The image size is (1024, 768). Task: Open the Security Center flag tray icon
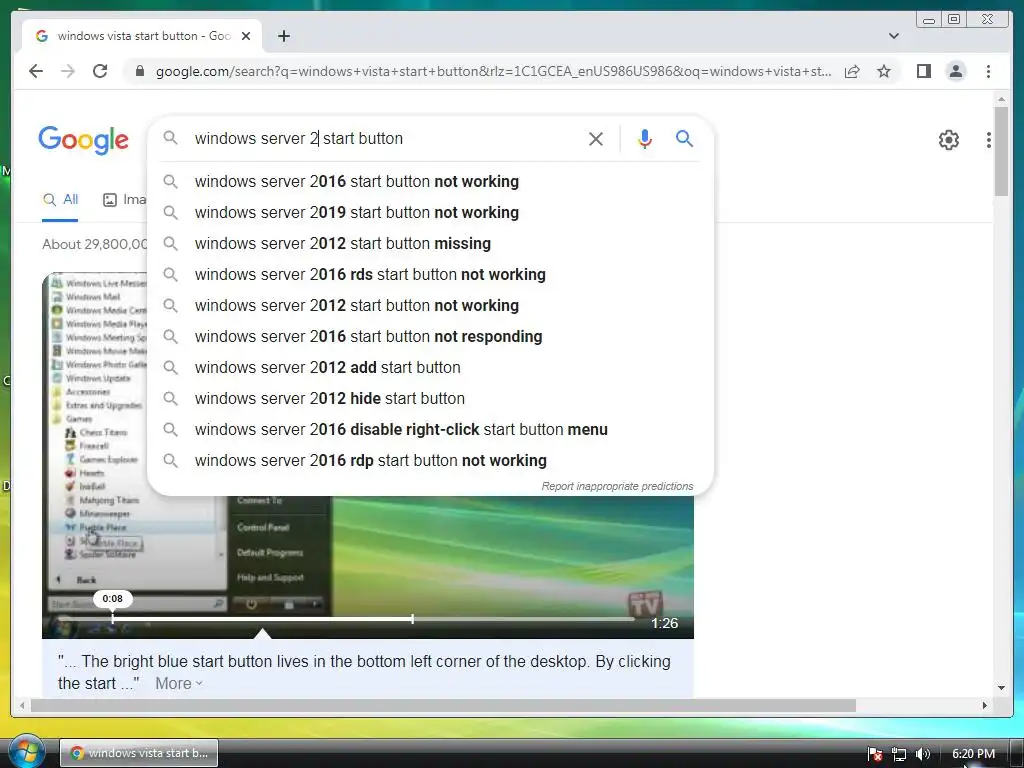click(875, 754)
